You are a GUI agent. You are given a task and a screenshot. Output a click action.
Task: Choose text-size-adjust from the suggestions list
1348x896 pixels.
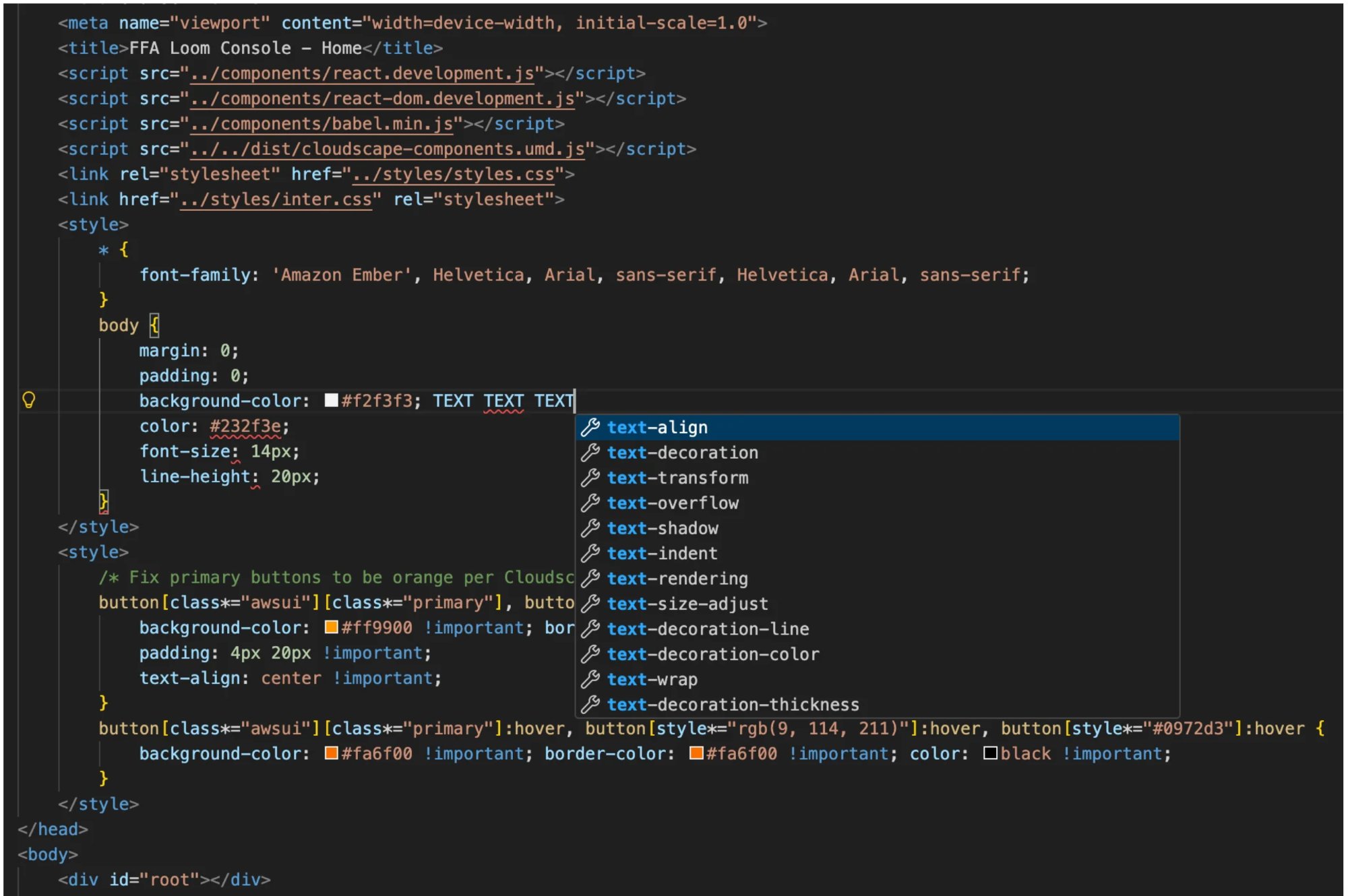click(x=687, y=604)
